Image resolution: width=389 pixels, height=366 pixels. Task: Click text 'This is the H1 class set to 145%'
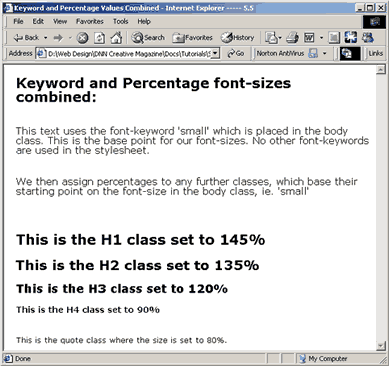[140, 240]
